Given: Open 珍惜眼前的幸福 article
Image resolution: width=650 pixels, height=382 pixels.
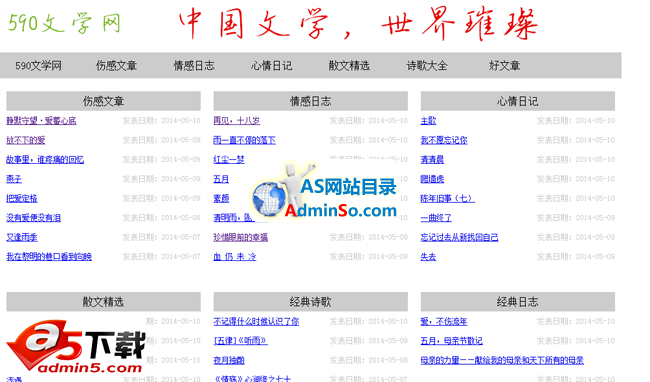Looking at the screenshot, I should coord(241,237).
